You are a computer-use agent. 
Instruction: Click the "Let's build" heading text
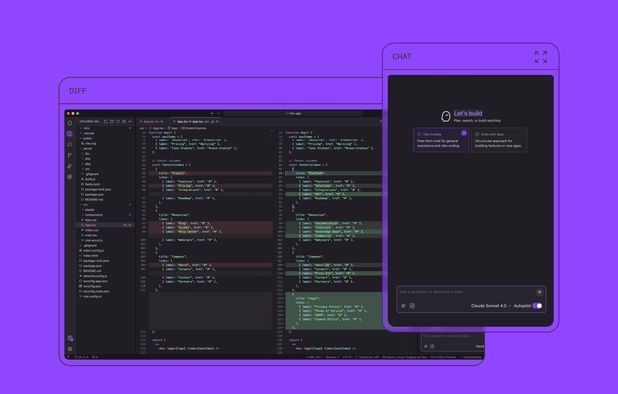coord(468,113)
